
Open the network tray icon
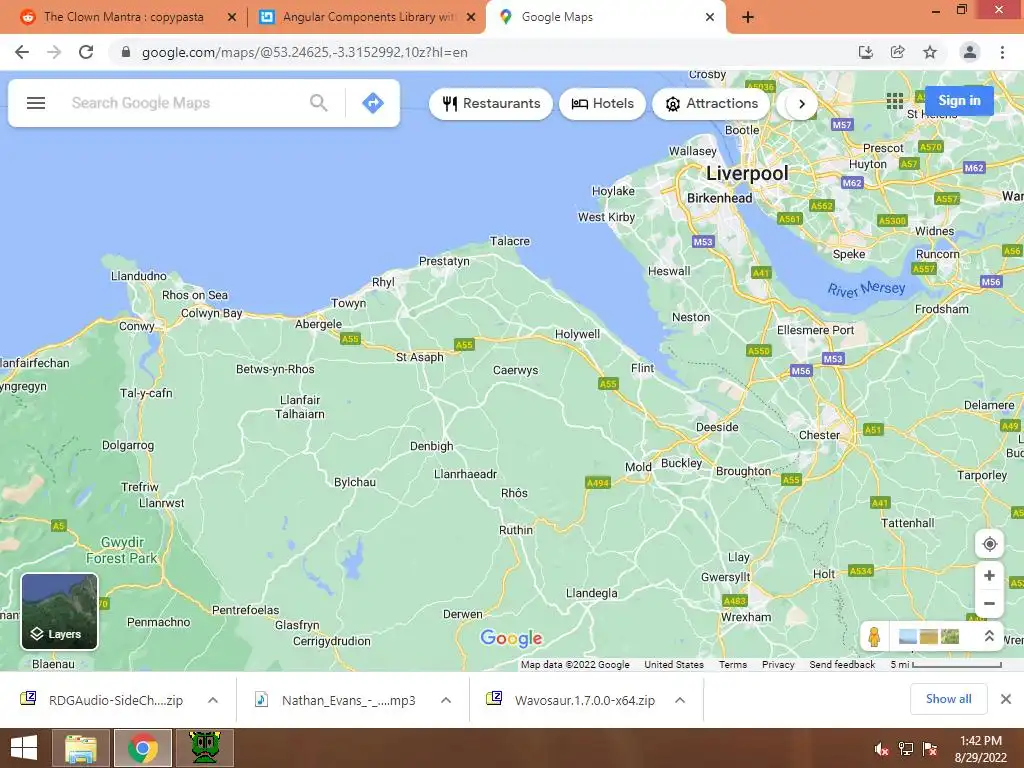906,749
